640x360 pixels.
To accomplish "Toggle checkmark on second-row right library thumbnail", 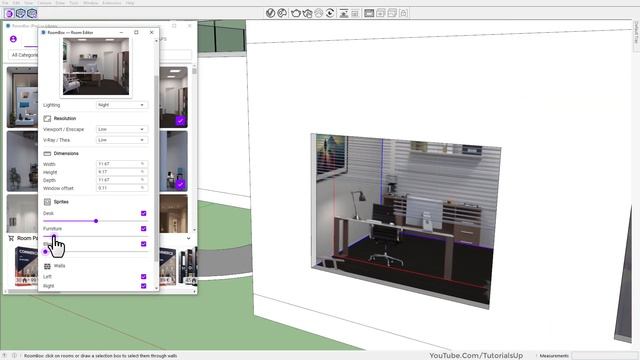I will pos(180,184).
